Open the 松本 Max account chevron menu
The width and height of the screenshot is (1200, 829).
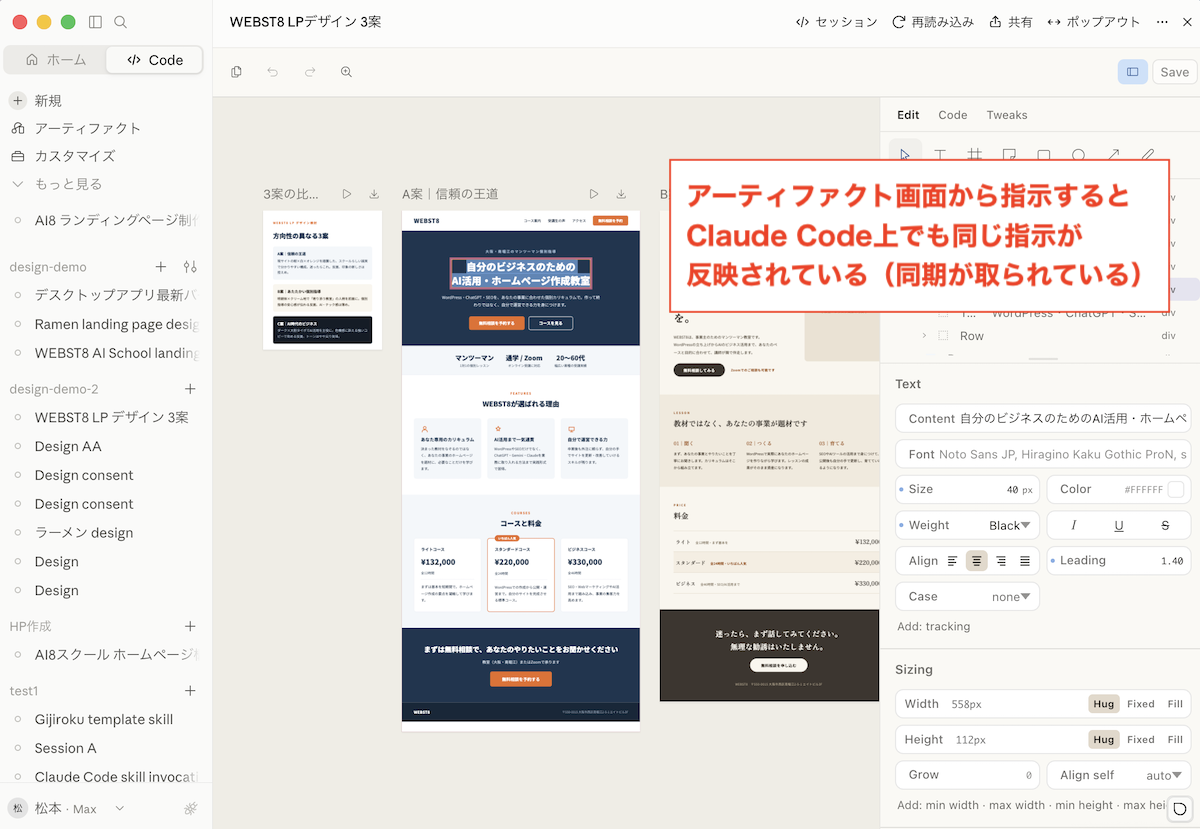click(120, 808)
